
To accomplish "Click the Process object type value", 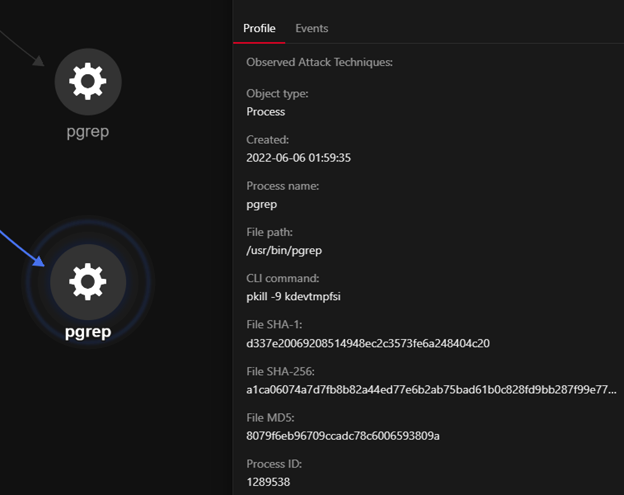I will click(265, 111).
